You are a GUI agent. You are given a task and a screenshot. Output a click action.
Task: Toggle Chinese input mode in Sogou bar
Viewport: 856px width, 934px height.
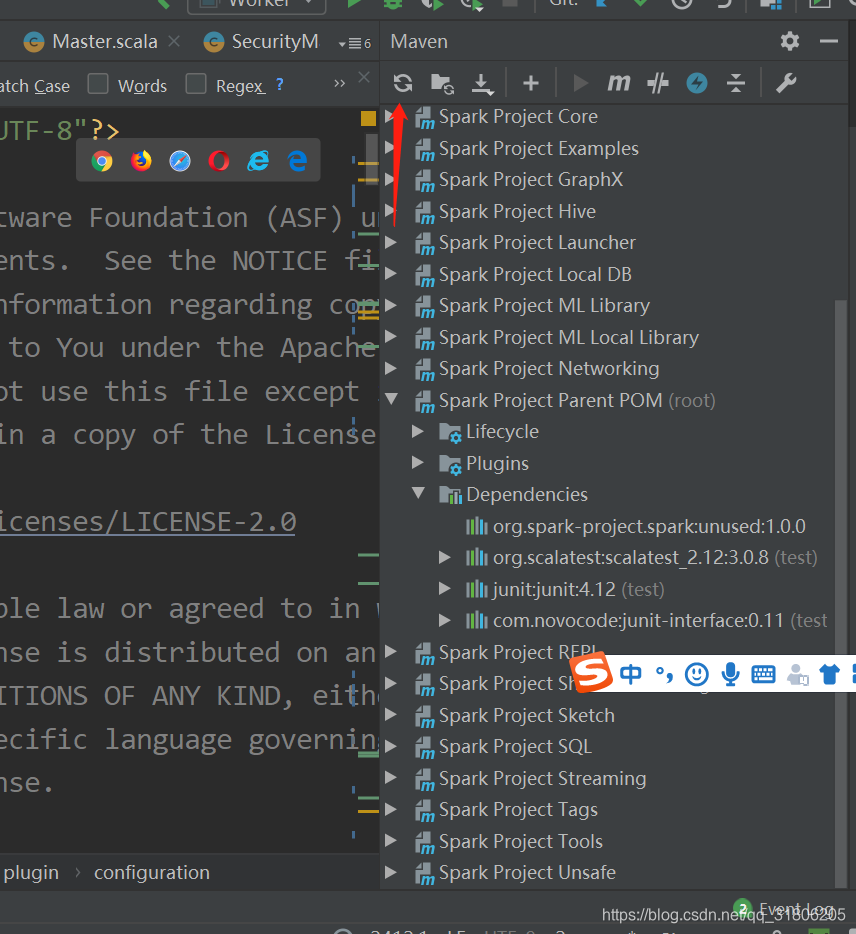(x=631, y=674)
